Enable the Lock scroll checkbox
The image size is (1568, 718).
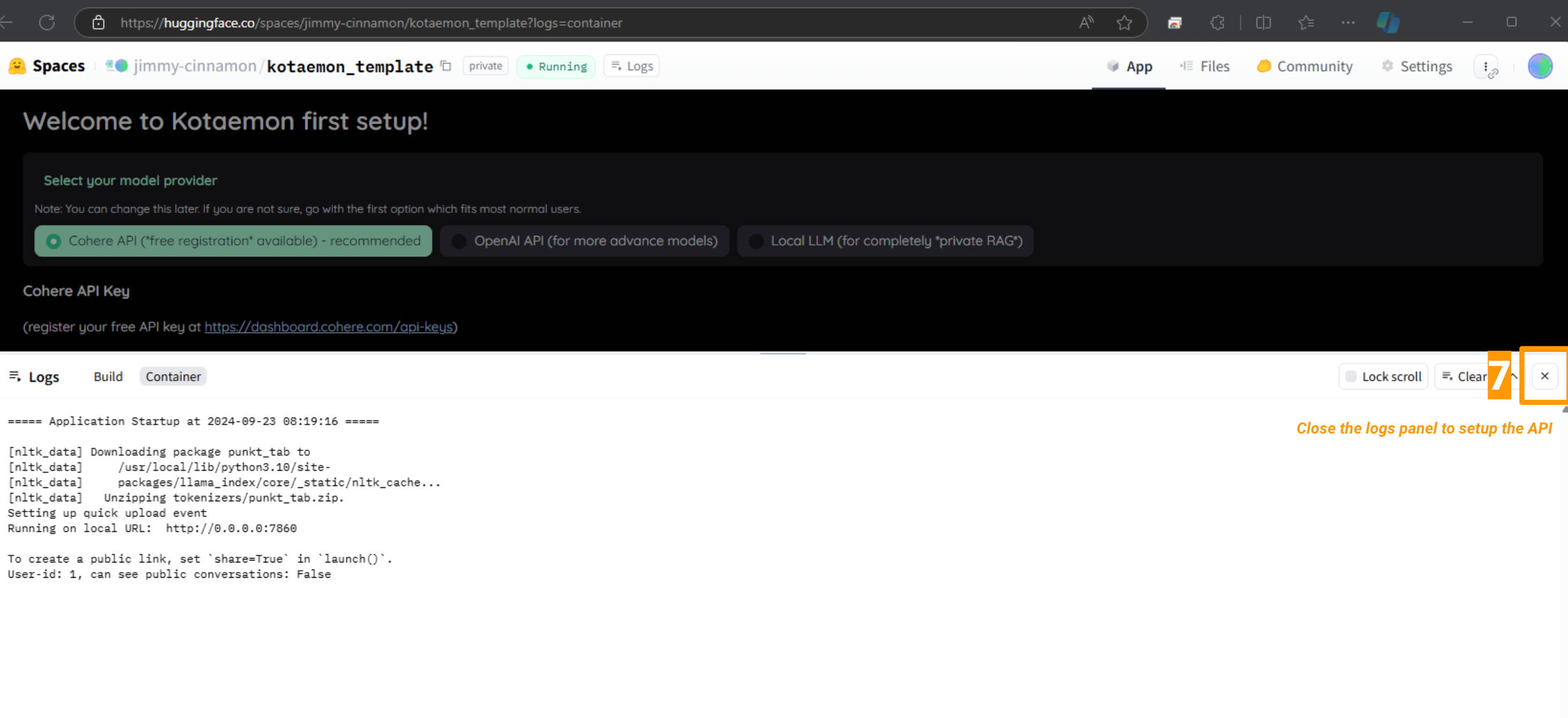[x=1350, y=377]
